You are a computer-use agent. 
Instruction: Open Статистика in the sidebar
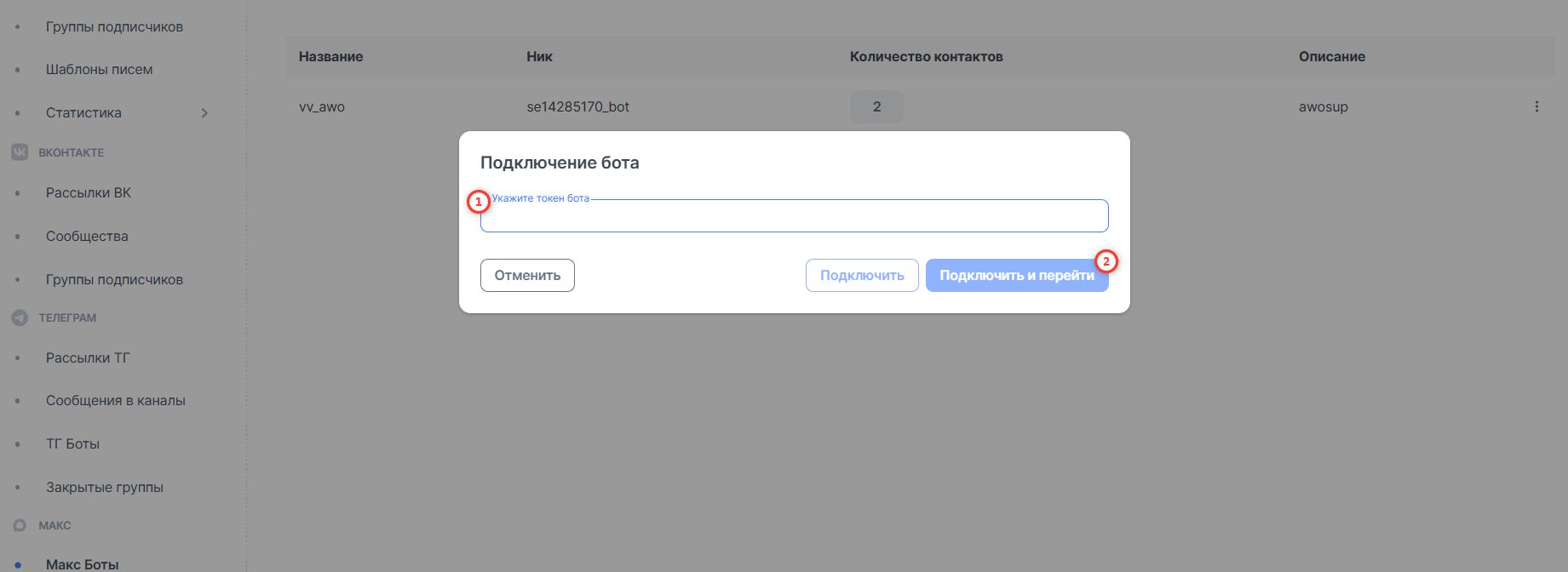[x=83, y=112]
